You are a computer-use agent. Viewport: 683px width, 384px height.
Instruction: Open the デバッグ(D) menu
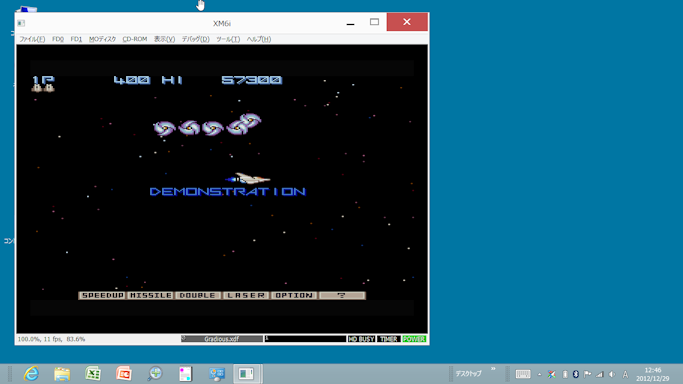pyautogui.click(x=196, y=39)
